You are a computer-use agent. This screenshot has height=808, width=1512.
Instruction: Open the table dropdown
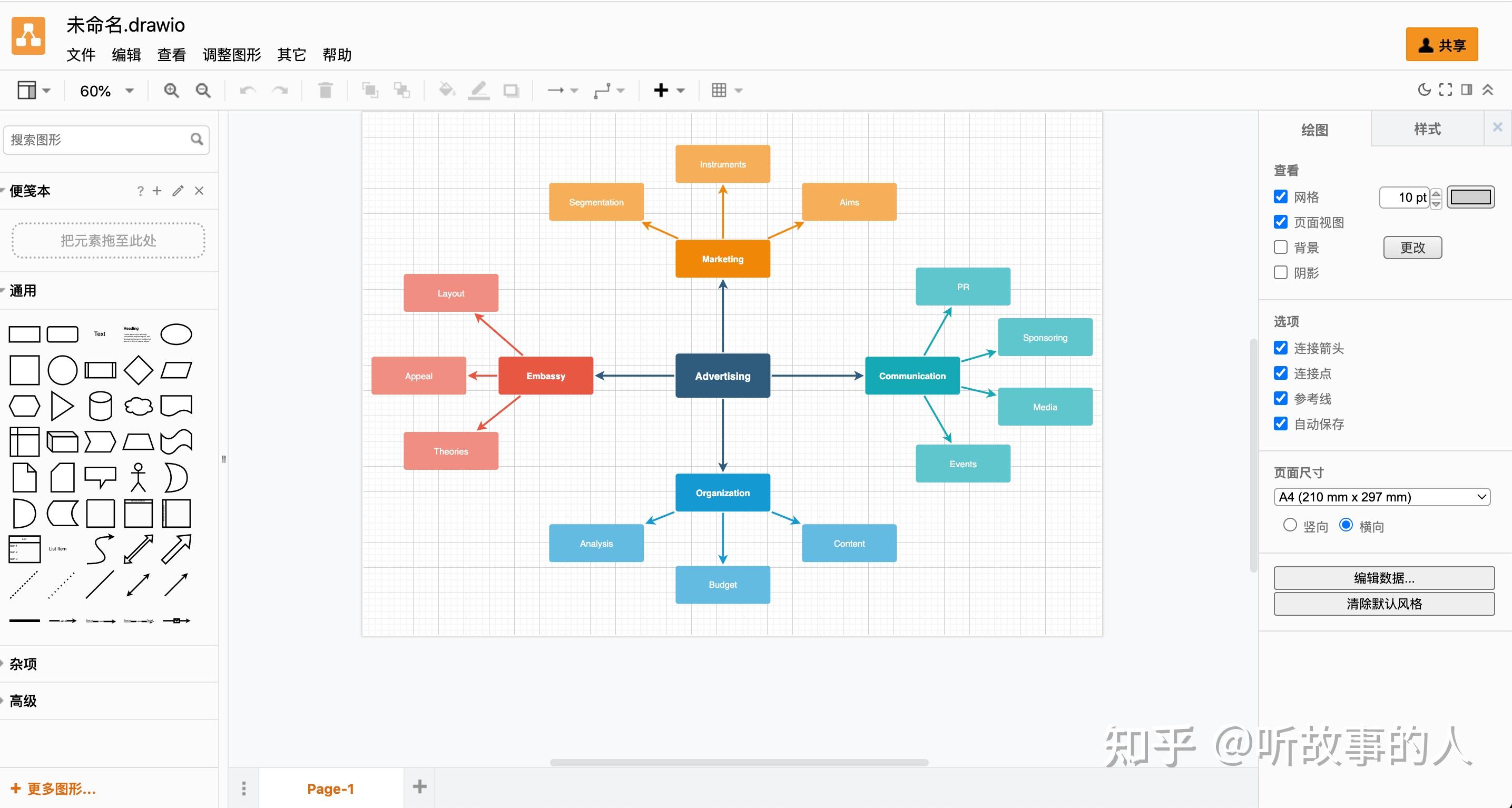pyautogui.click(x=726, y=91)
